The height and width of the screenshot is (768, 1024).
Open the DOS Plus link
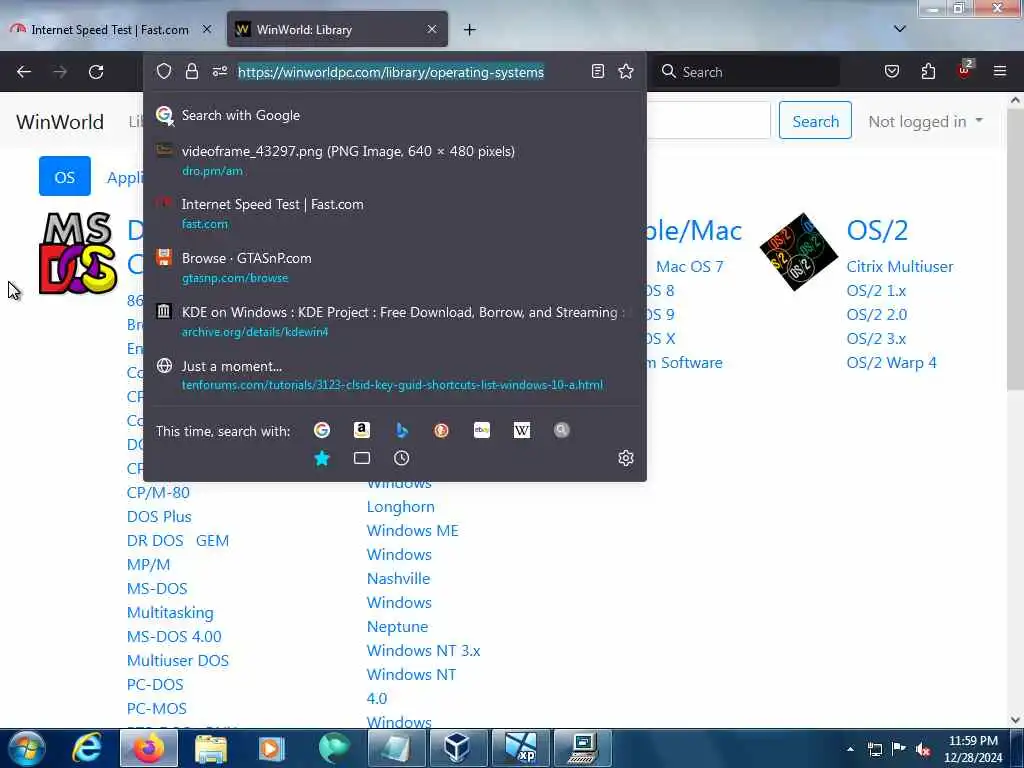coord(159,517)
